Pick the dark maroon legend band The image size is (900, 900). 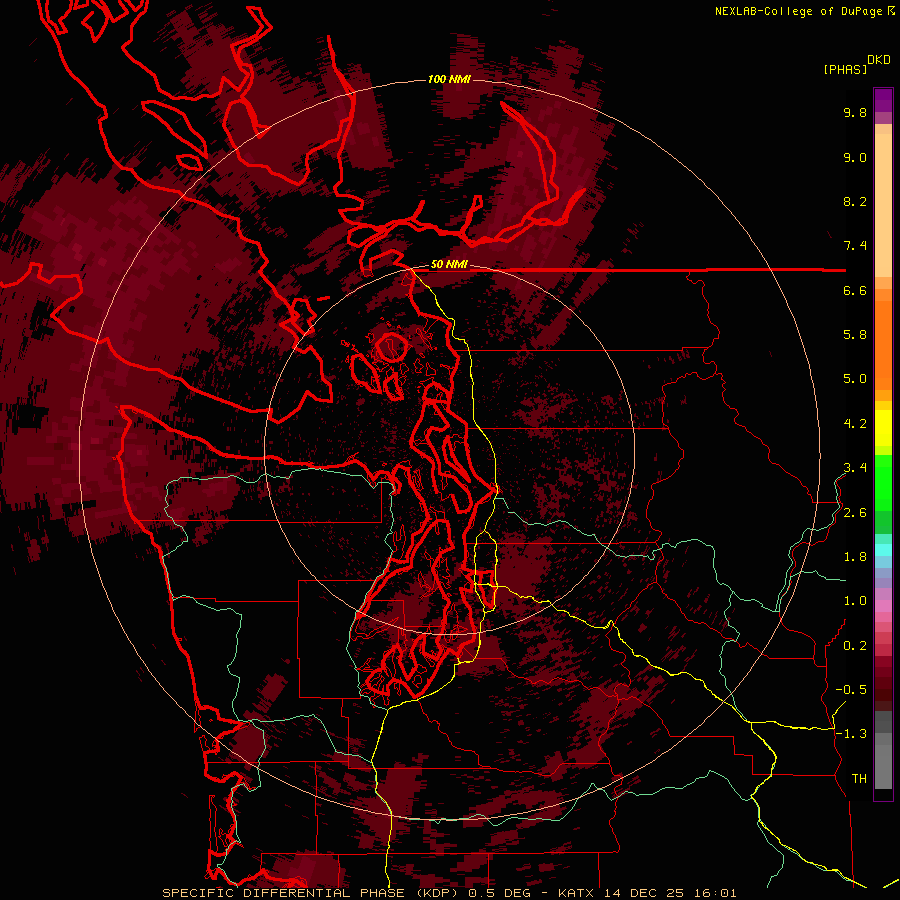point(883,689)
